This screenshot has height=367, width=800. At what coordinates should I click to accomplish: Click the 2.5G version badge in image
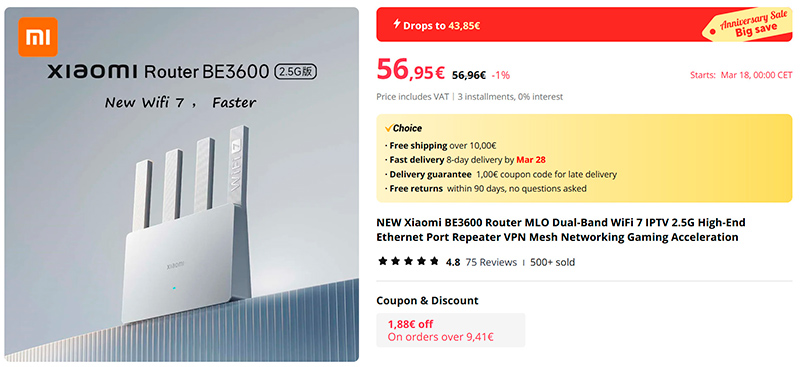(296, 72)
